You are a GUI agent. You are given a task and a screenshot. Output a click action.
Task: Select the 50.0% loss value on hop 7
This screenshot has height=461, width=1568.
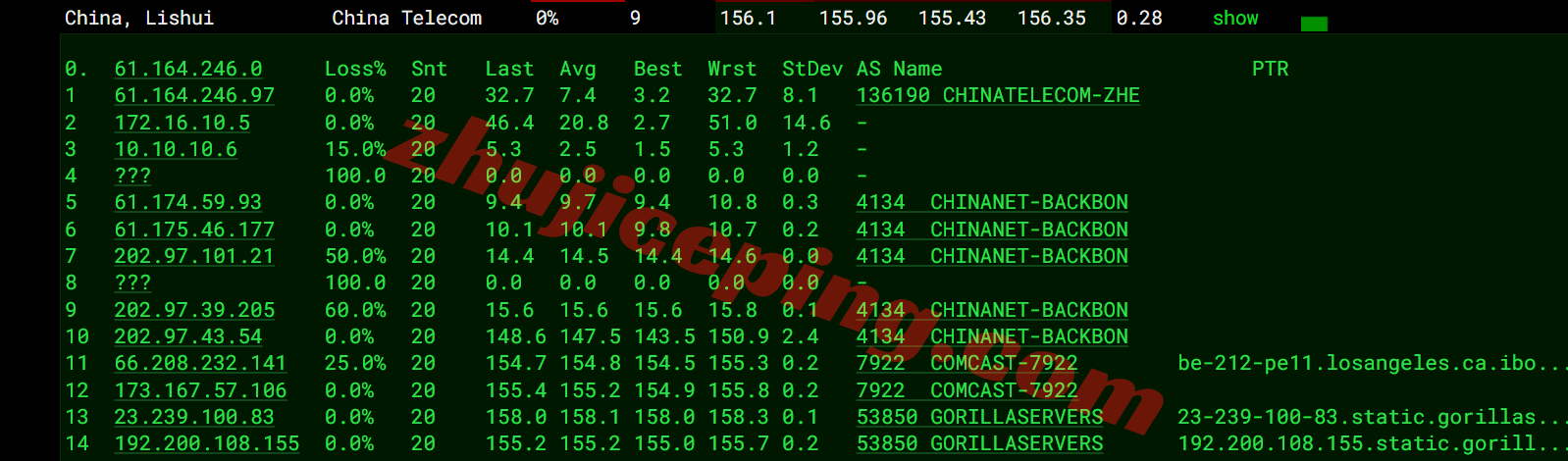355,256
